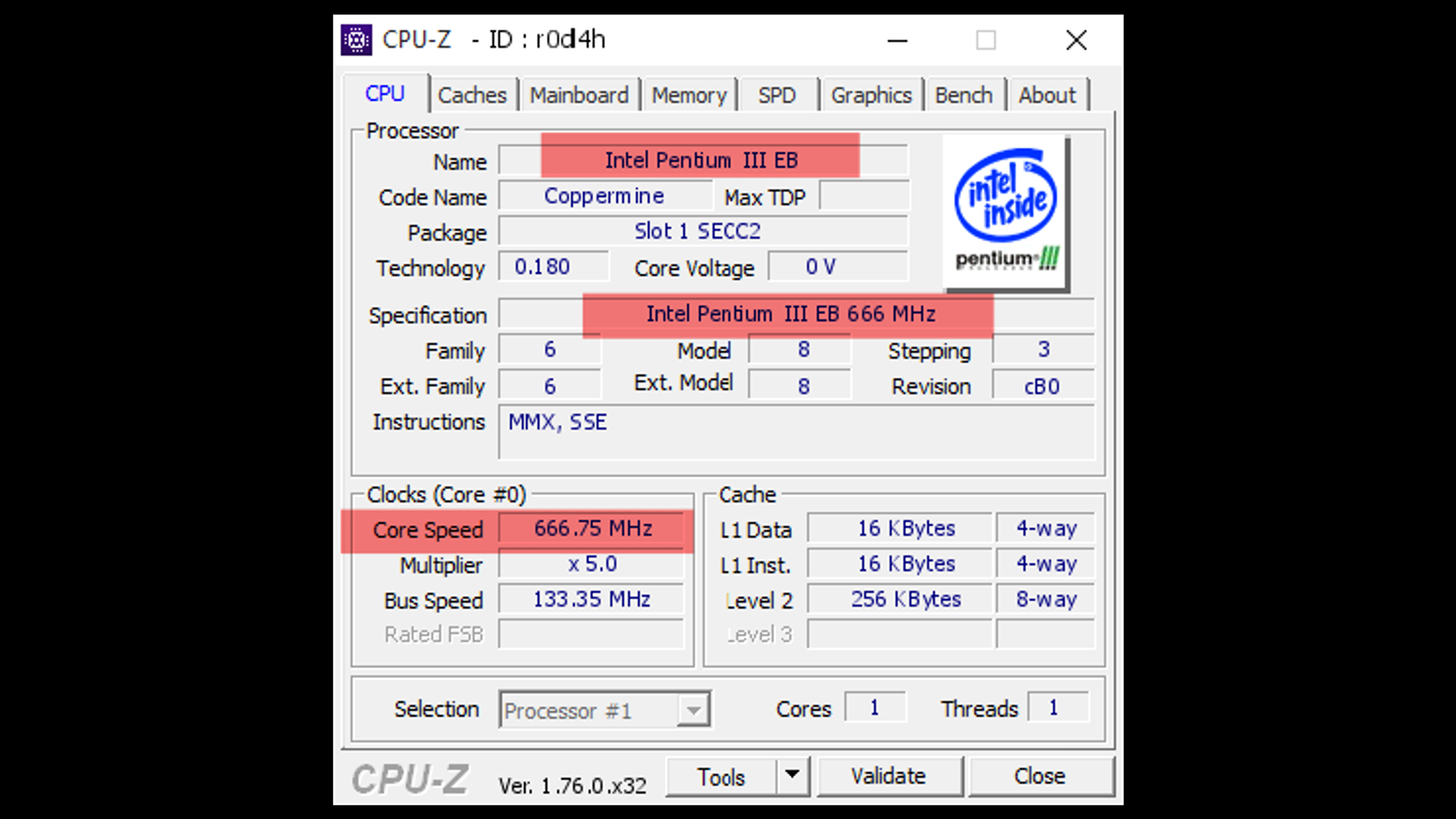Image resolution: width=1456 pixels, height=819 pixels.
Task: Close the window with the X button
Action: pos(1076,40)
